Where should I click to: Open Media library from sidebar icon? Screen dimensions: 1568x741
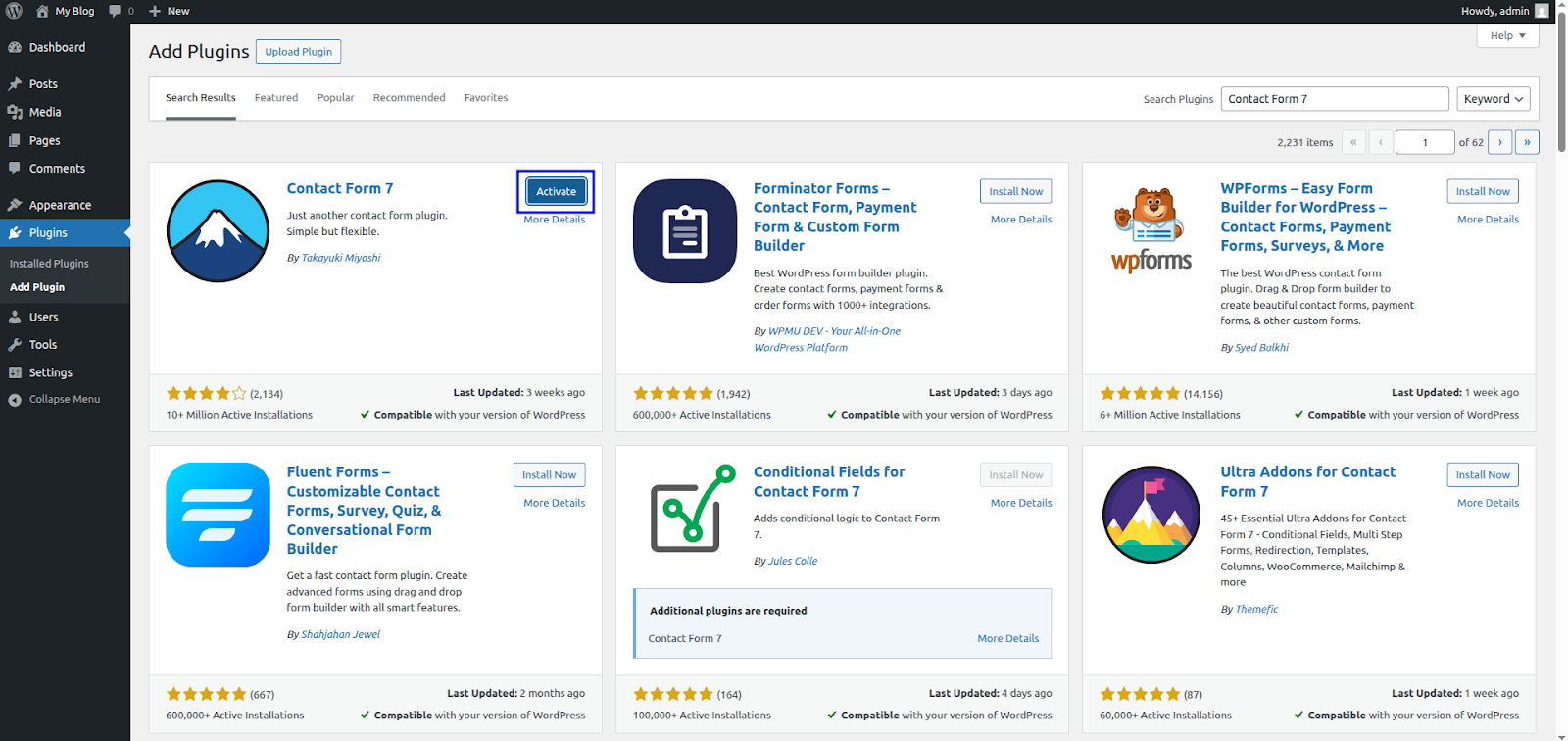pyautogui.click(x=15, y=112)
